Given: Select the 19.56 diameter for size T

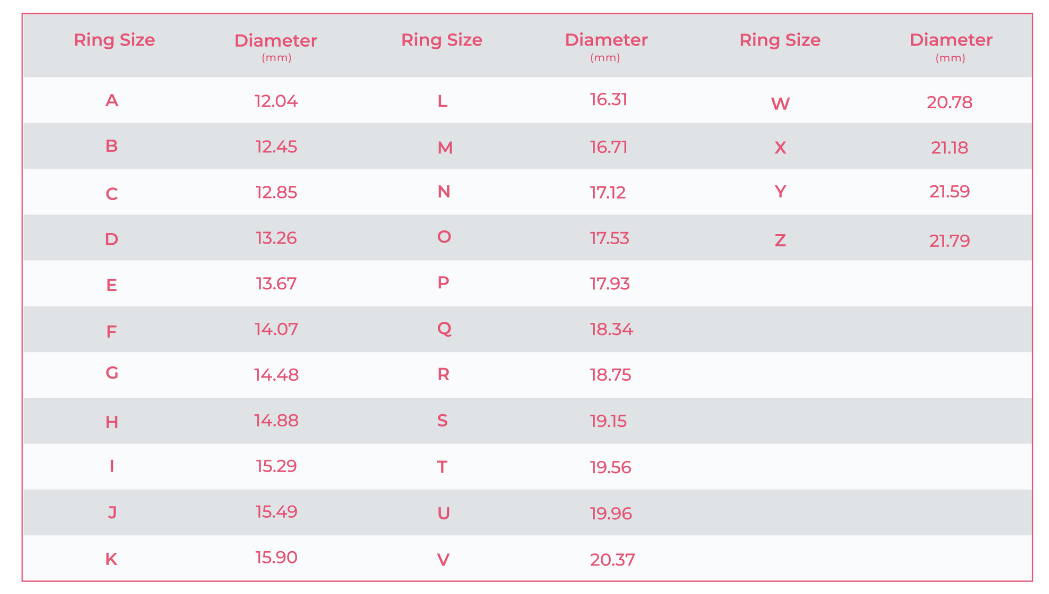Looking at the screenshot, I should pyautogui.click(x=610, y=467).
